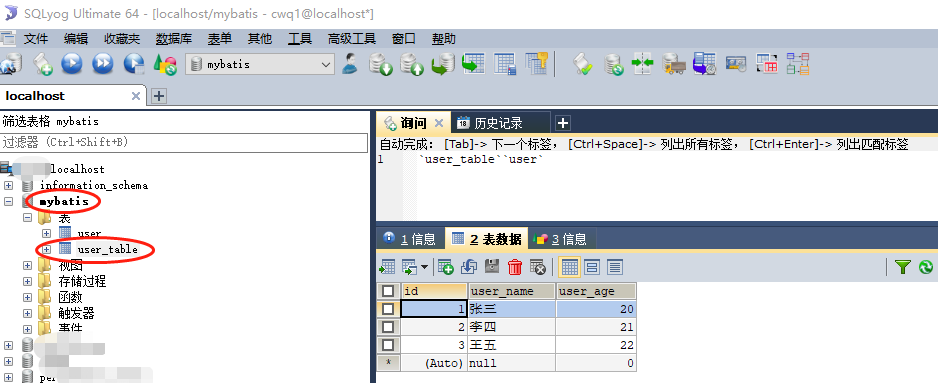Select the user_table tree item
The image size is (938, 383).
108,249
